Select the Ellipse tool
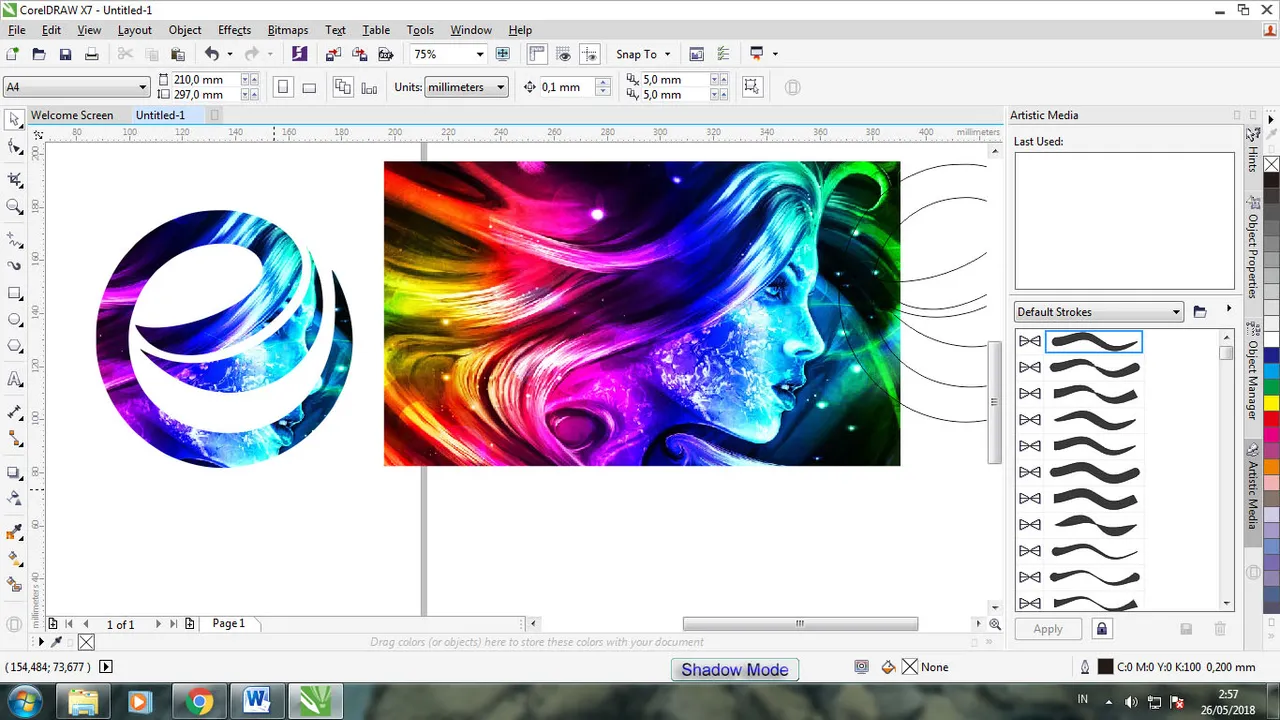Screen dimensions: 1280x720 [x=15, y=320]
